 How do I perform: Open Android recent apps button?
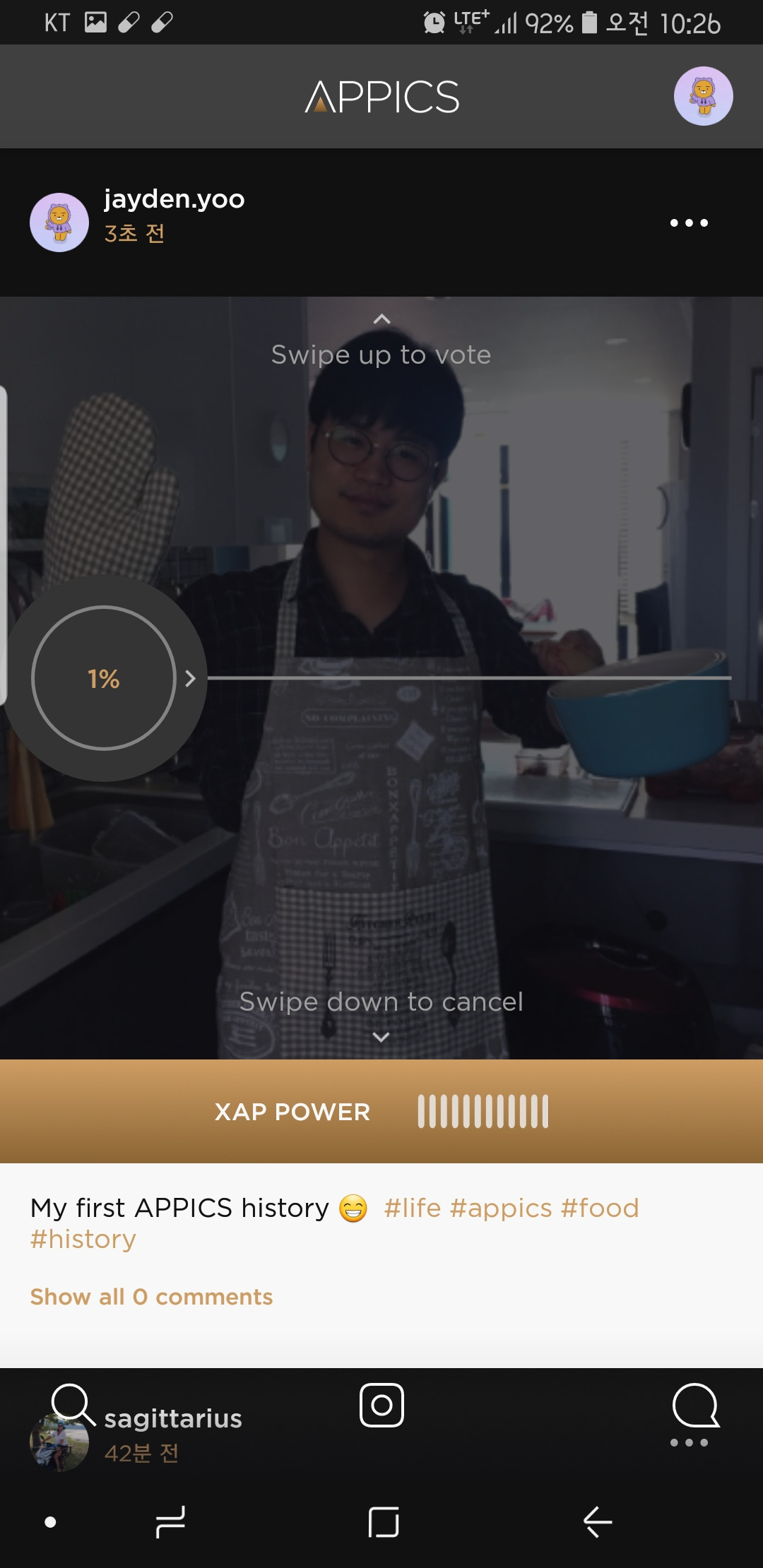(x=170, y=1521)
